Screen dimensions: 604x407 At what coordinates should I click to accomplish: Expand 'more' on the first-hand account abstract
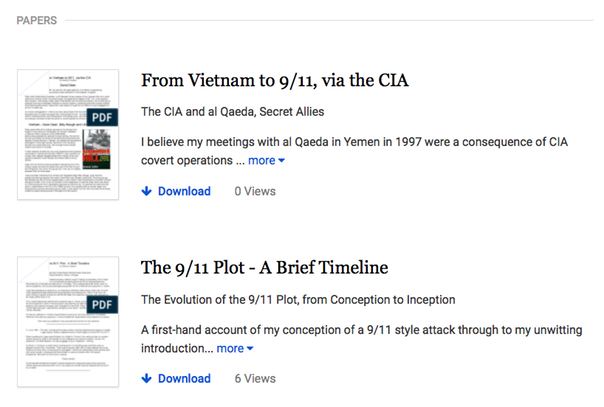coord(230,348)
